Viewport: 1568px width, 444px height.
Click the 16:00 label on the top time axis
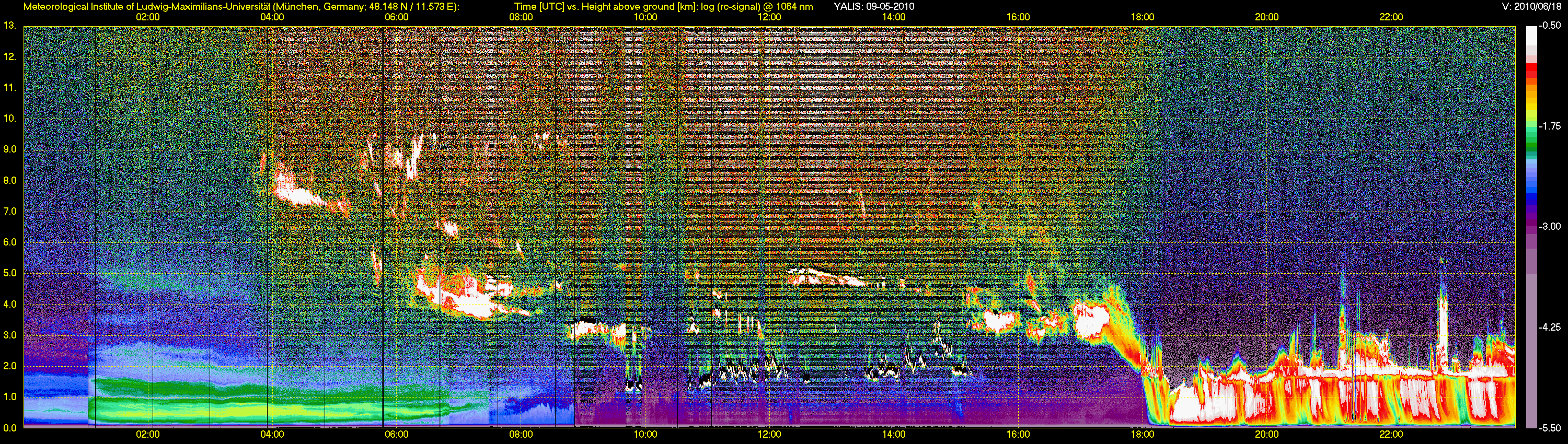click(x=1018, y=17)
